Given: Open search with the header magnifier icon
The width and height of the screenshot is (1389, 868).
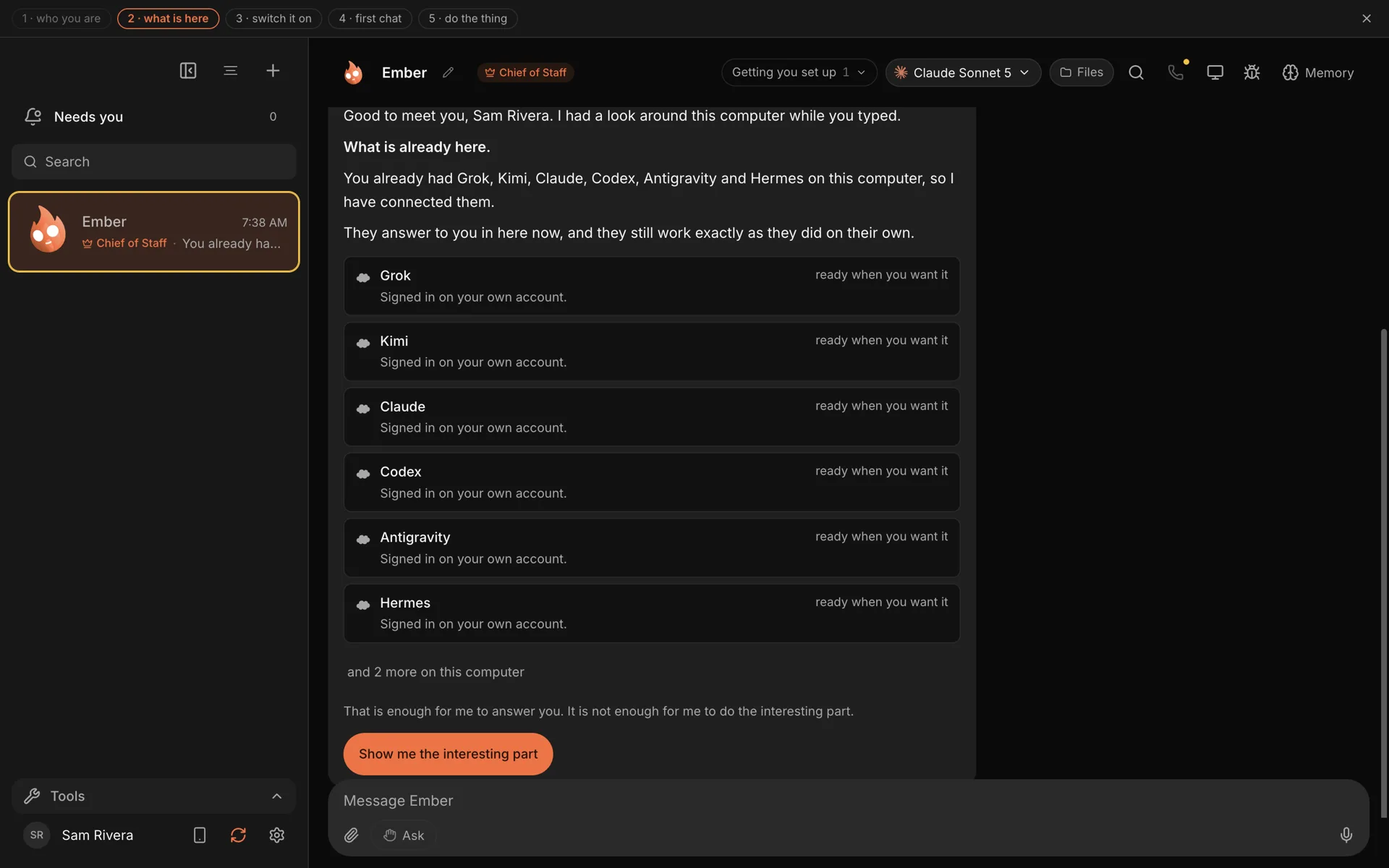Looking at the screenshot, I should (x=1136, y=72).
